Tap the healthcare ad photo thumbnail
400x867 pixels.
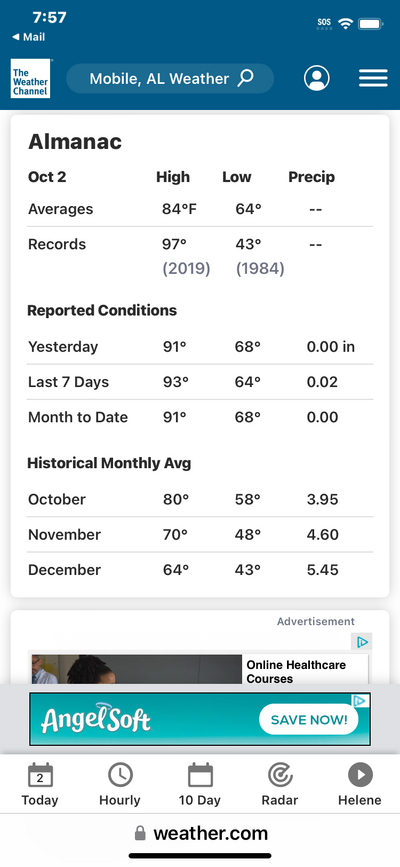click(x=137, y=670)
